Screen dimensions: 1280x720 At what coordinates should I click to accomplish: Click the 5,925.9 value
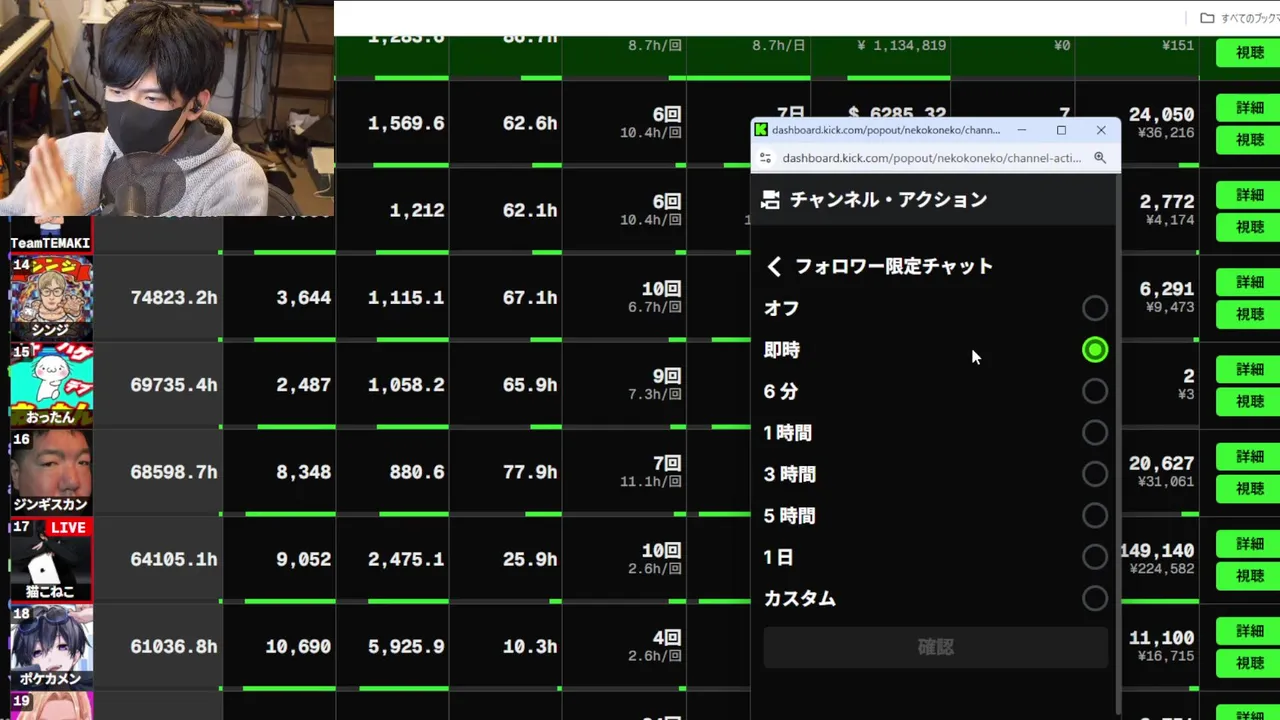click(406, 647)
